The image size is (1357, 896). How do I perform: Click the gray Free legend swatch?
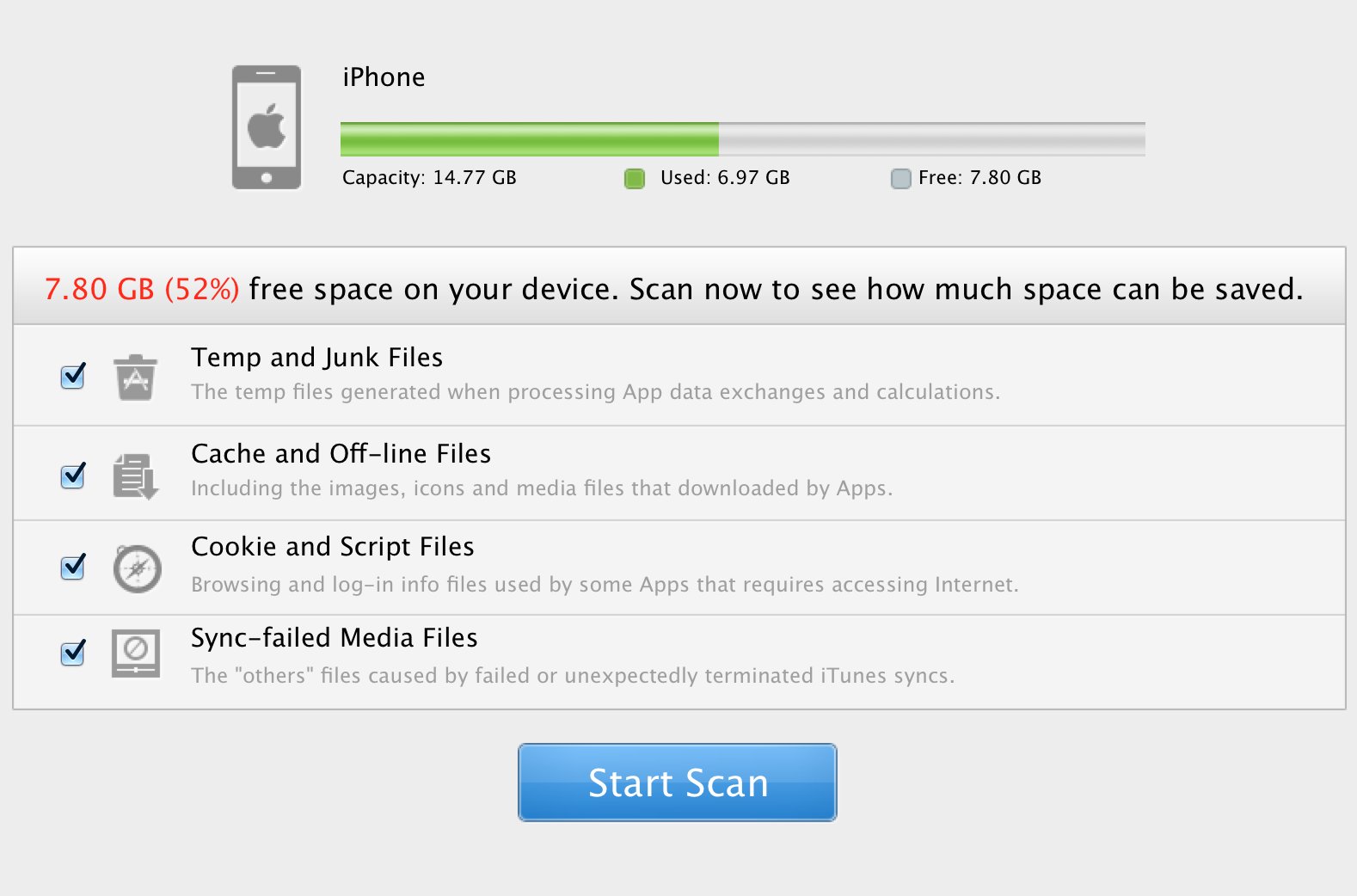[900, 179]
